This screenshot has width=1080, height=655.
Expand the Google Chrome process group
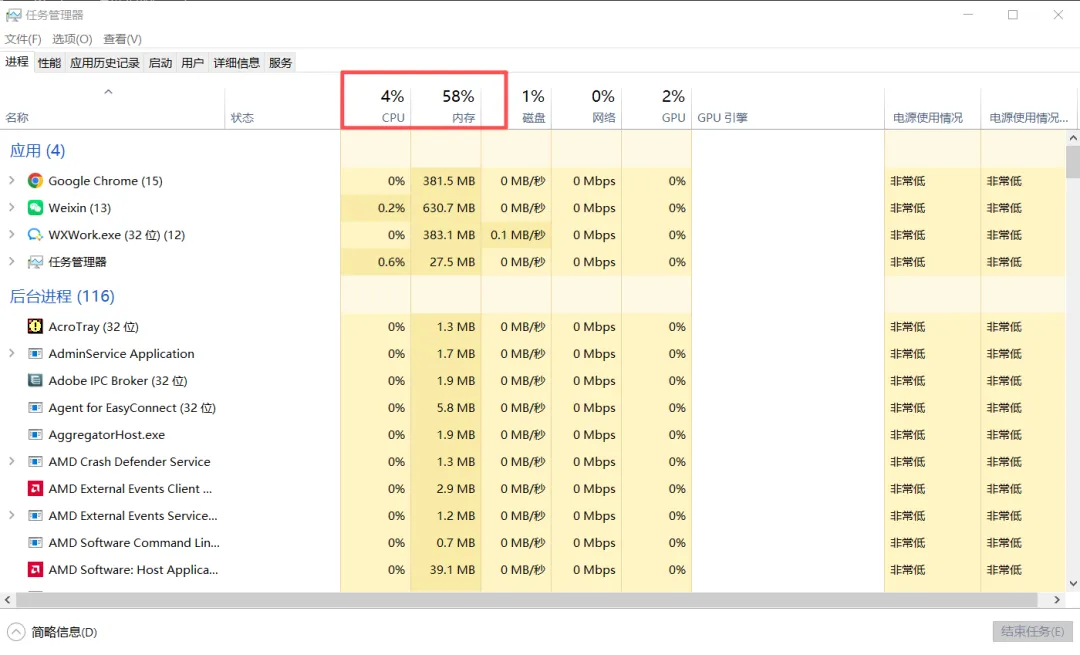pyautogui.click(x=10, y=181)
